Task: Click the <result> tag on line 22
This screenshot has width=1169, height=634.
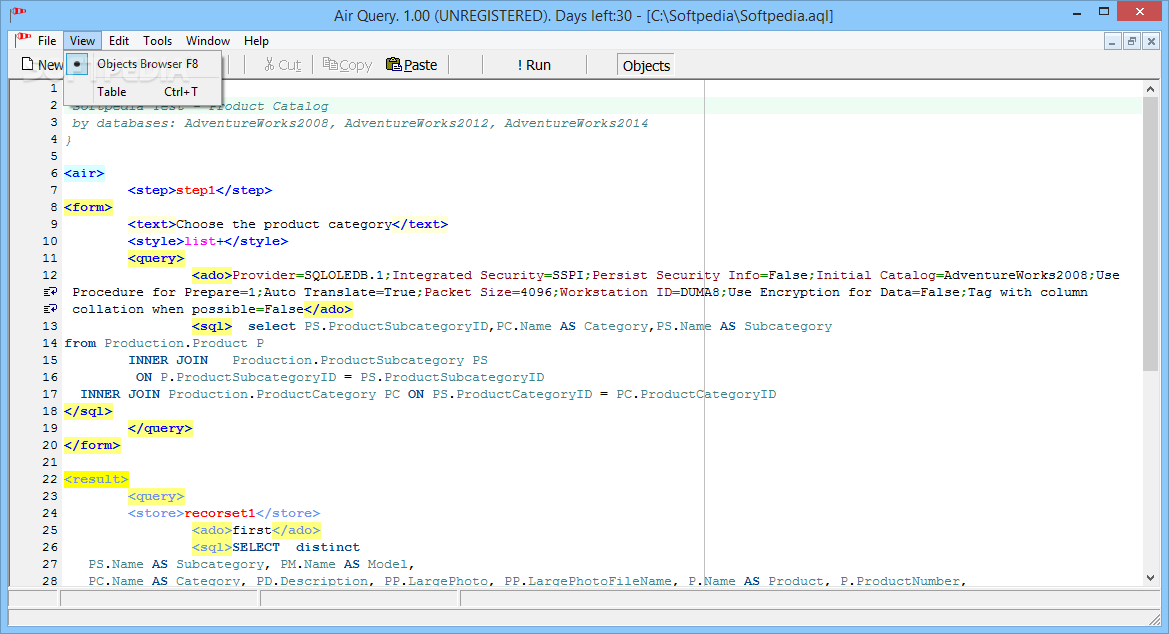Action: click(x=96, y=480)
